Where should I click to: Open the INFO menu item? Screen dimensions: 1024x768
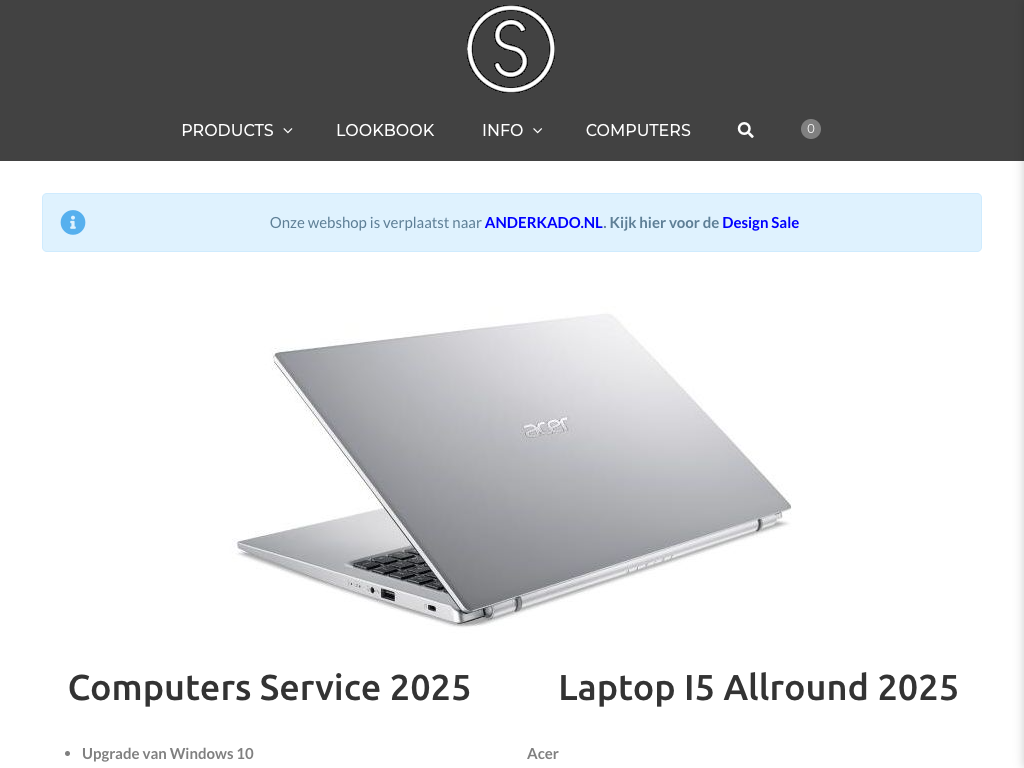pyautogui.click(x=502, y=130)
